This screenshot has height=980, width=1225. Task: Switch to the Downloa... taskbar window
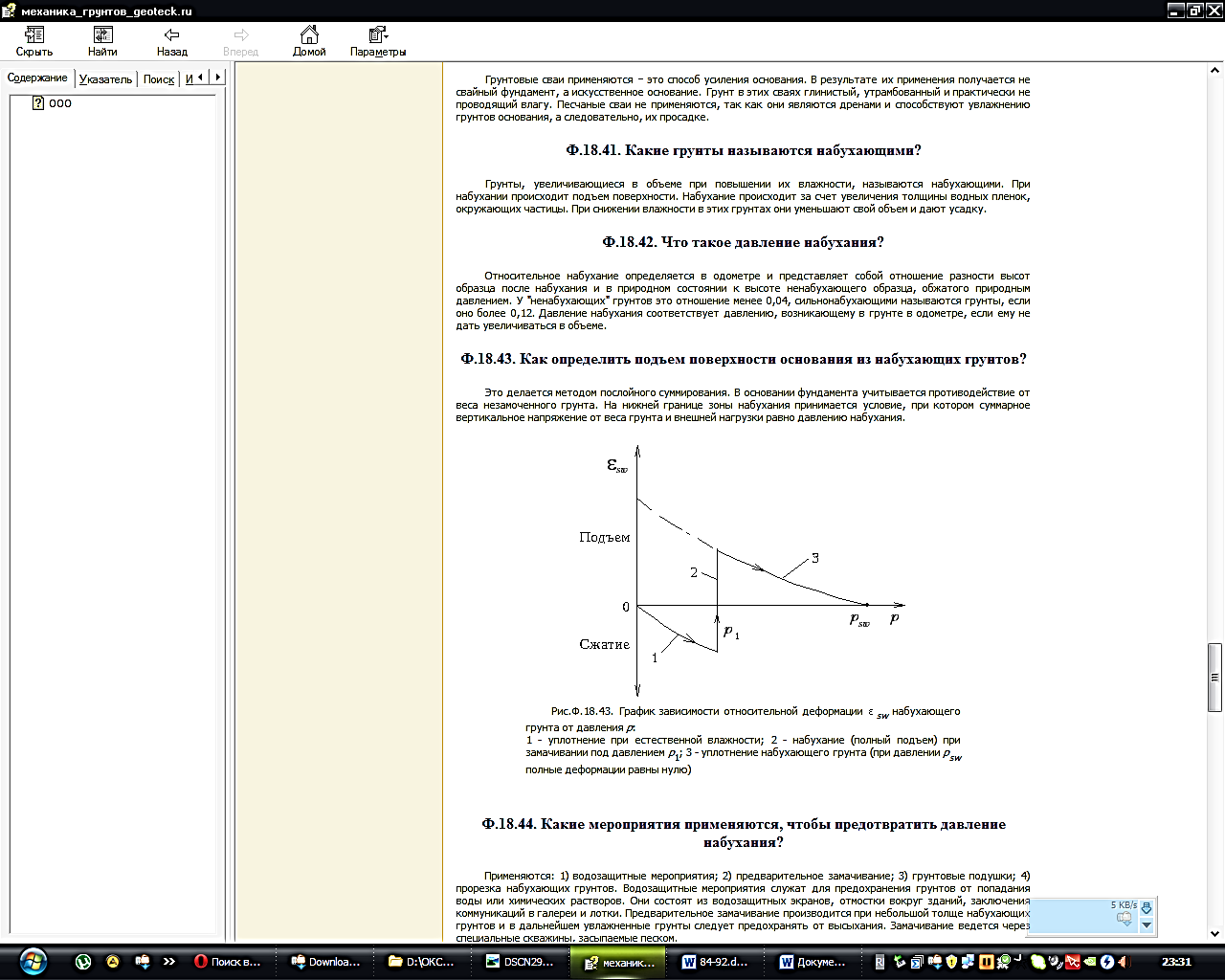[327, 962]
